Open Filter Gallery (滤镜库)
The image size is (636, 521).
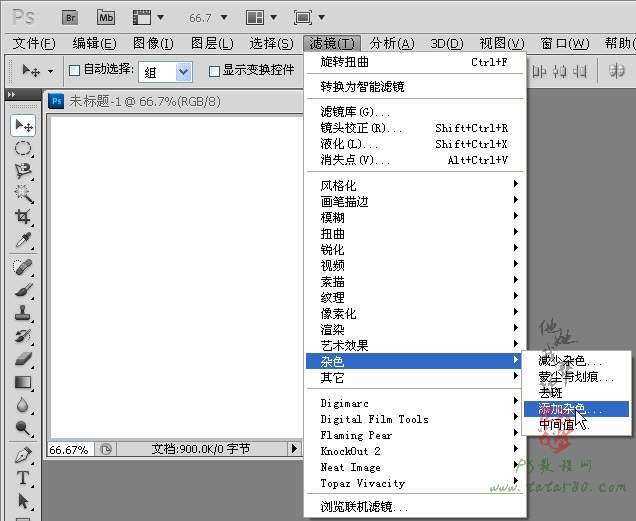(x=415, y=112)
